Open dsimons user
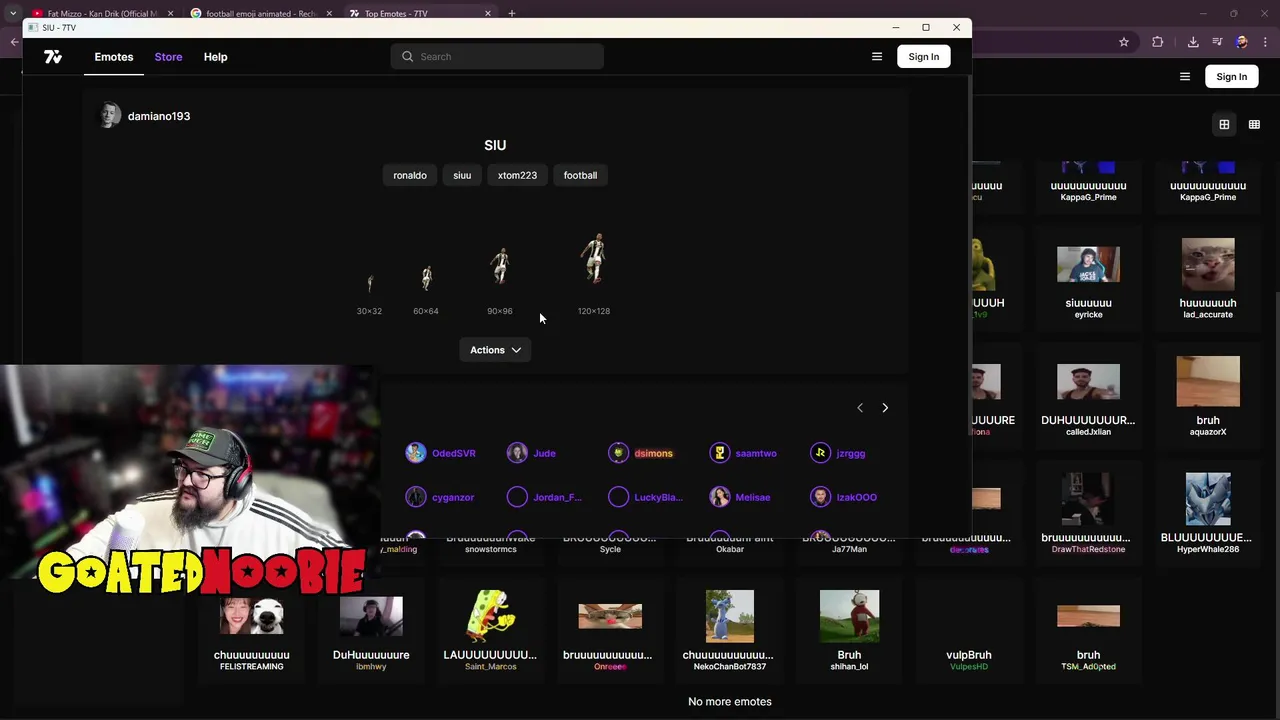The image size is (1280, 720). 641,453
